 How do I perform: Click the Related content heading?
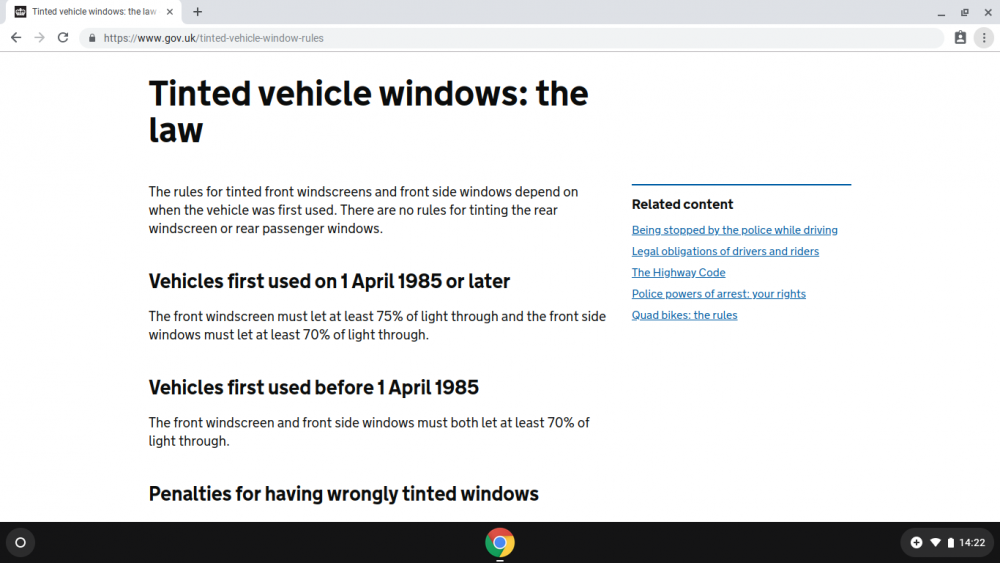(682, 205)
